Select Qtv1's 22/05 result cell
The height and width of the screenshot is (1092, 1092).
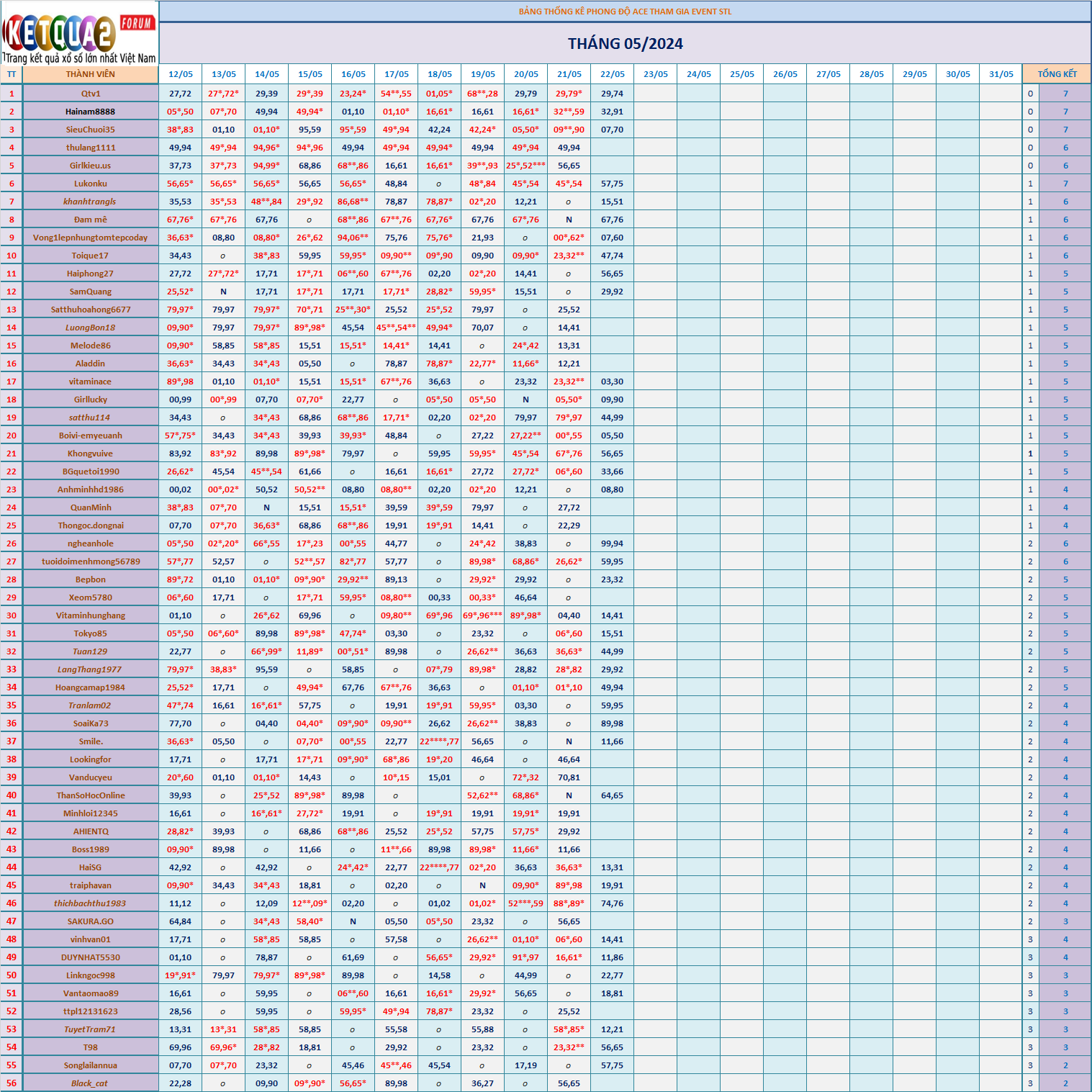pyautogui.click(x=612, y=94)
